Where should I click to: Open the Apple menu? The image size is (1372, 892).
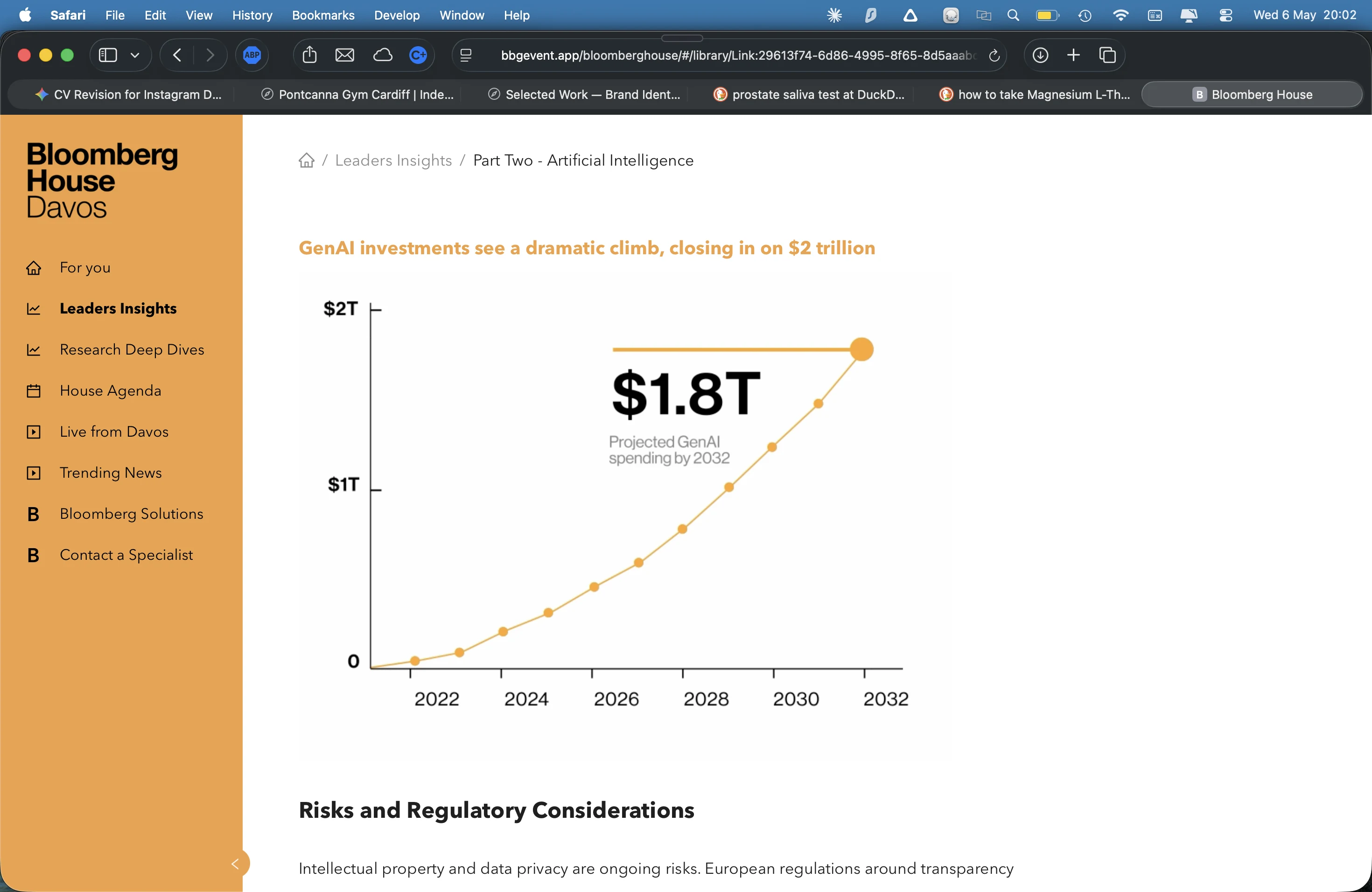(25, 15)
